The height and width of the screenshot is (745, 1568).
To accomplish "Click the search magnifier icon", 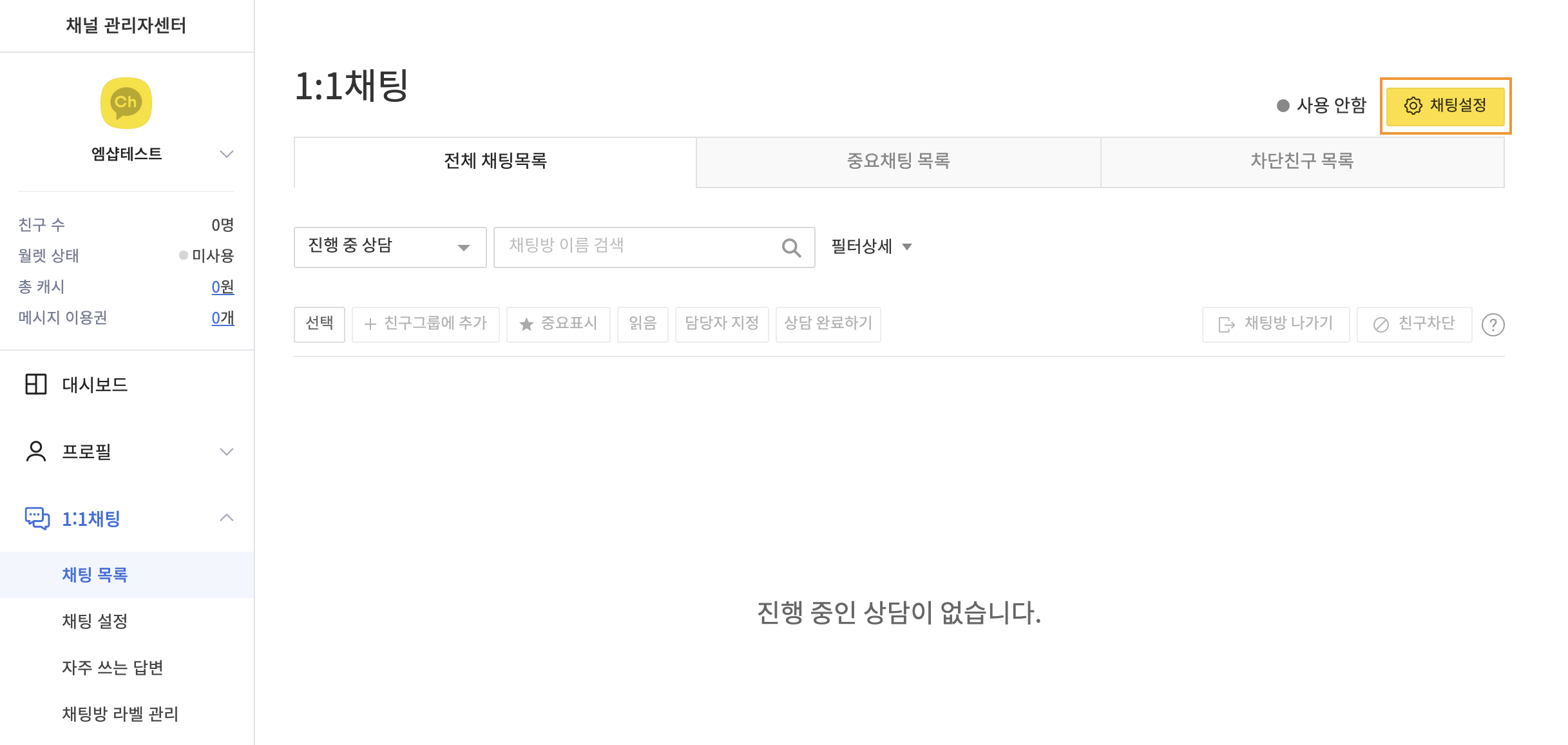I will point(791,247).
